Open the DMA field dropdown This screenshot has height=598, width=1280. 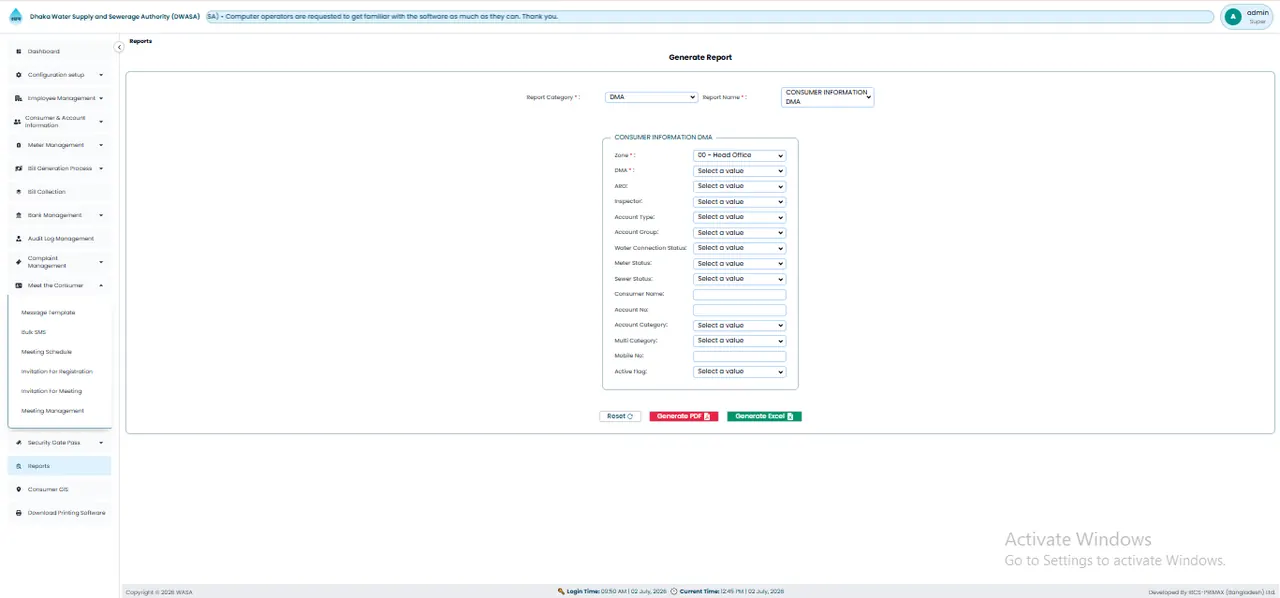[739, 171]
